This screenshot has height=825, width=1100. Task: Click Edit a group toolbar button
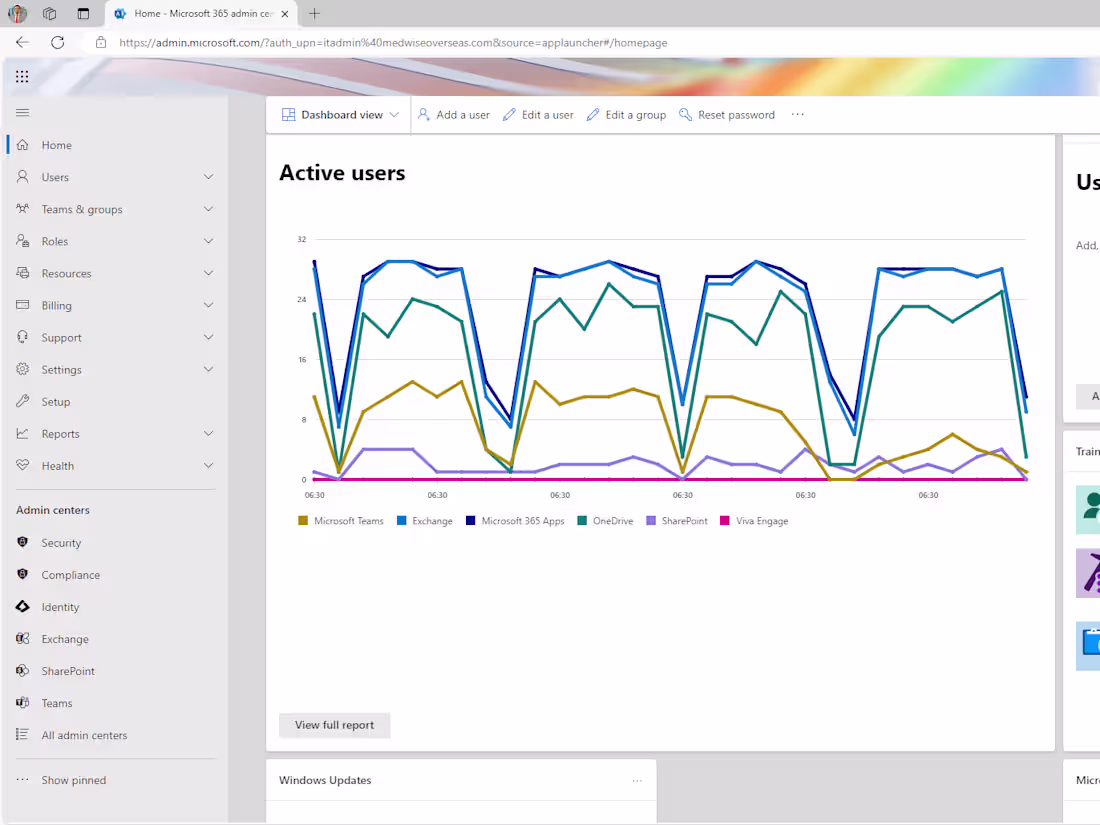tap(626, 114)
